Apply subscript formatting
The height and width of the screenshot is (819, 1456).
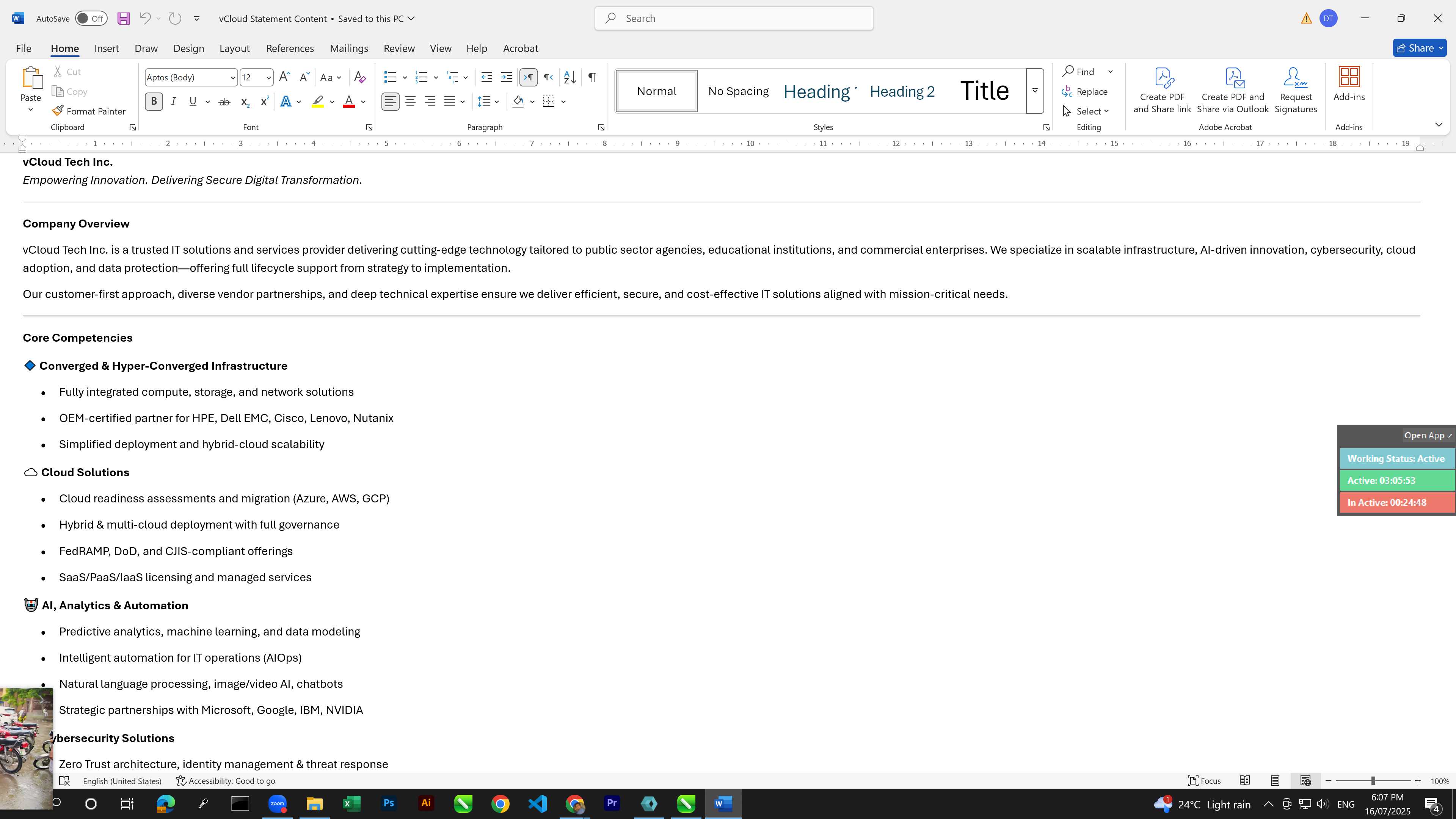[x=245, y=102]
